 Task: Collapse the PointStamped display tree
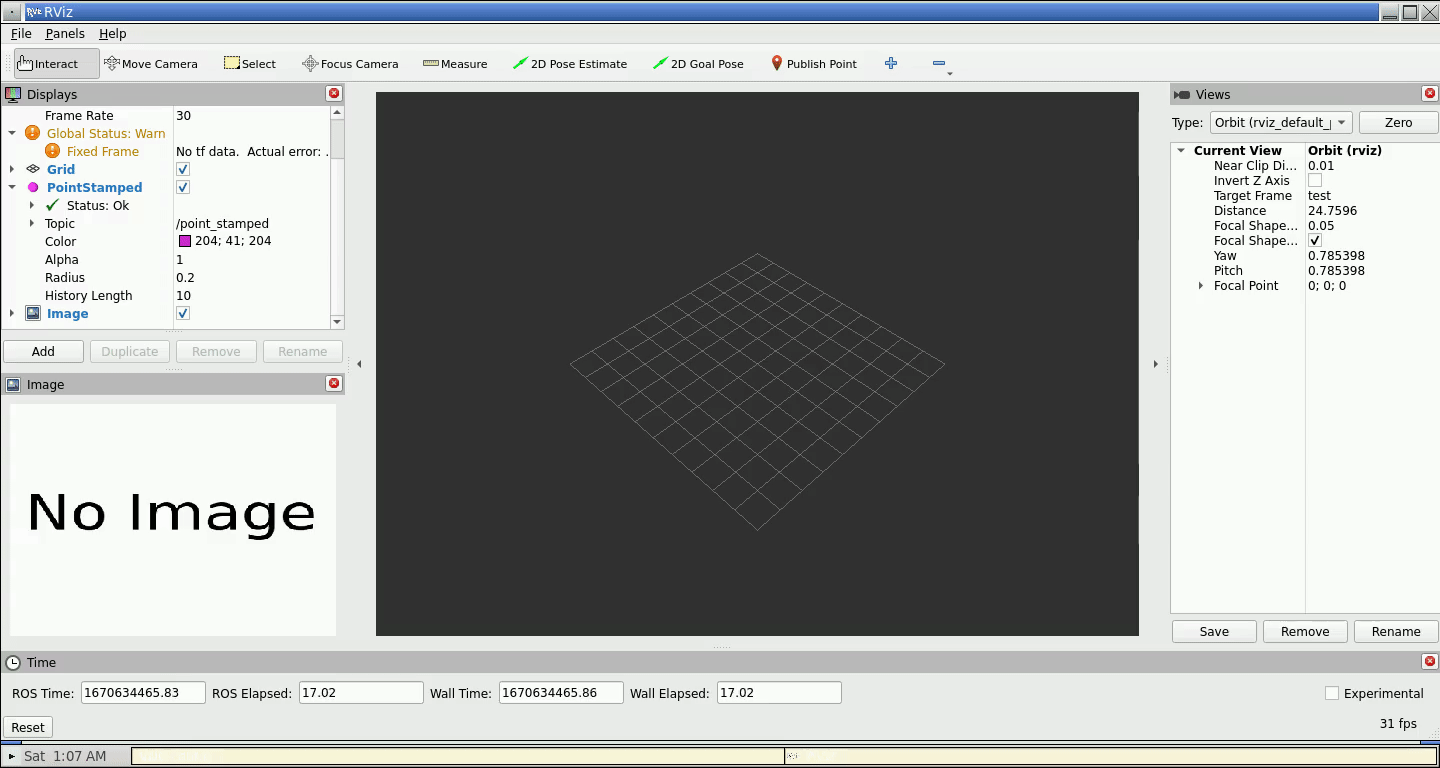coord(12,187)
